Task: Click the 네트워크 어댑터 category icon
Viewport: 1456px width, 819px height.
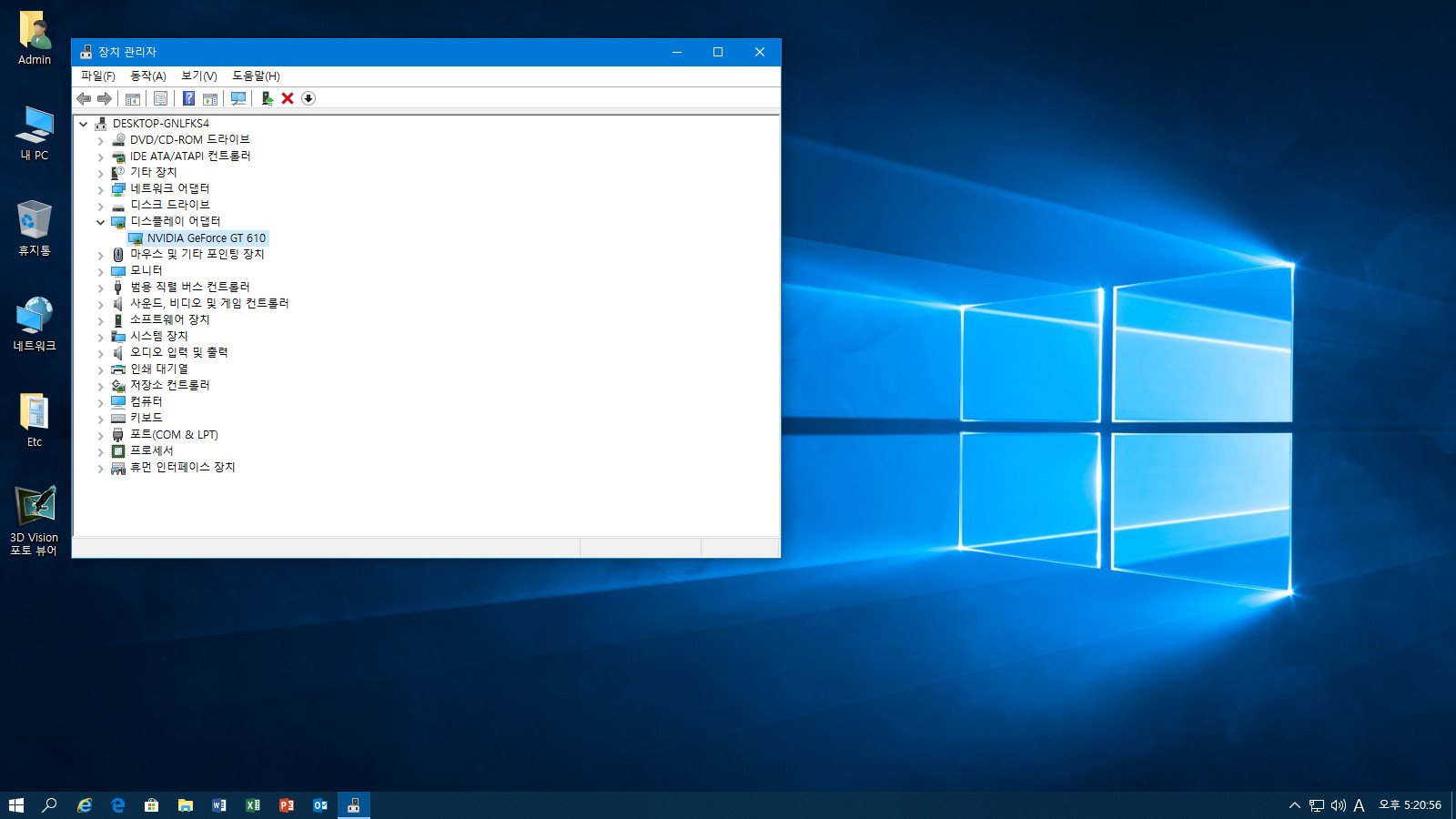Action: 118,189
